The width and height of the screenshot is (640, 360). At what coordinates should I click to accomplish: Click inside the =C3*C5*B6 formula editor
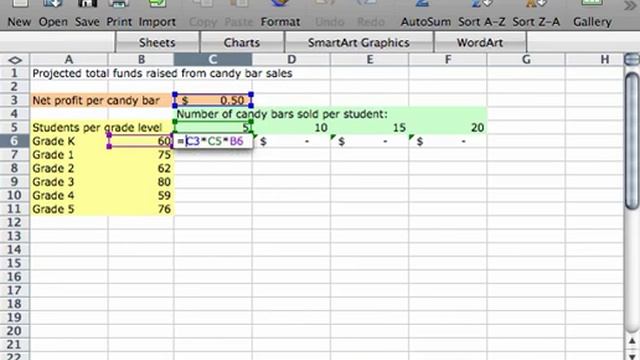click(213, 141)
